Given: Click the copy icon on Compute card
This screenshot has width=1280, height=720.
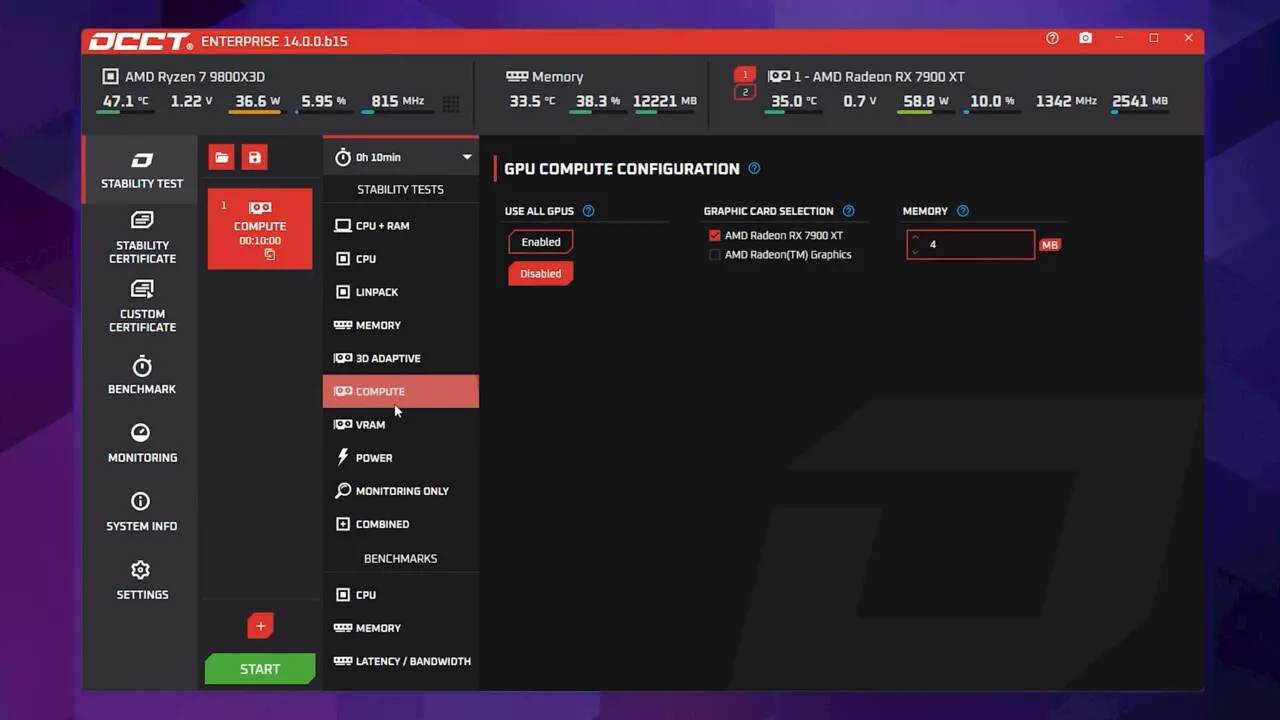Looking at the screenshot, I should click(x=270, y=255).
